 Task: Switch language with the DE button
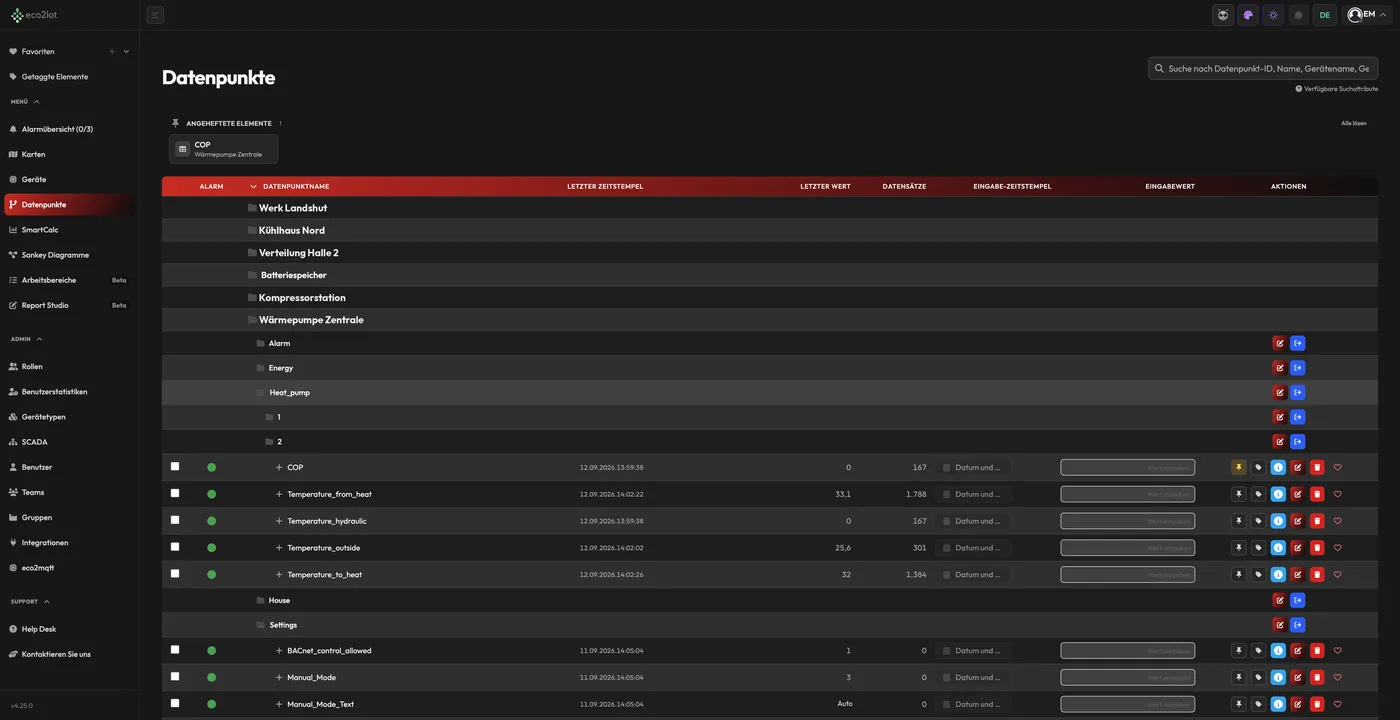pos(1325,15)
